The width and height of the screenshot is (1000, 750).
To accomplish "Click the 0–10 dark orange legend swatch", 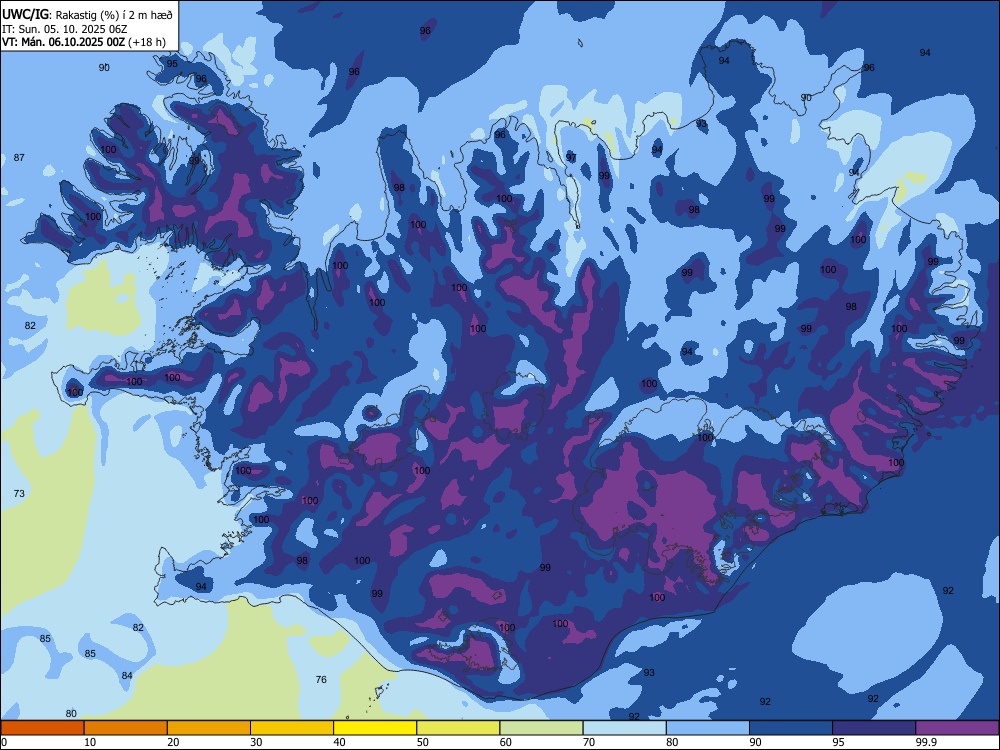I will pyautogui.click(x=42, y=728).
